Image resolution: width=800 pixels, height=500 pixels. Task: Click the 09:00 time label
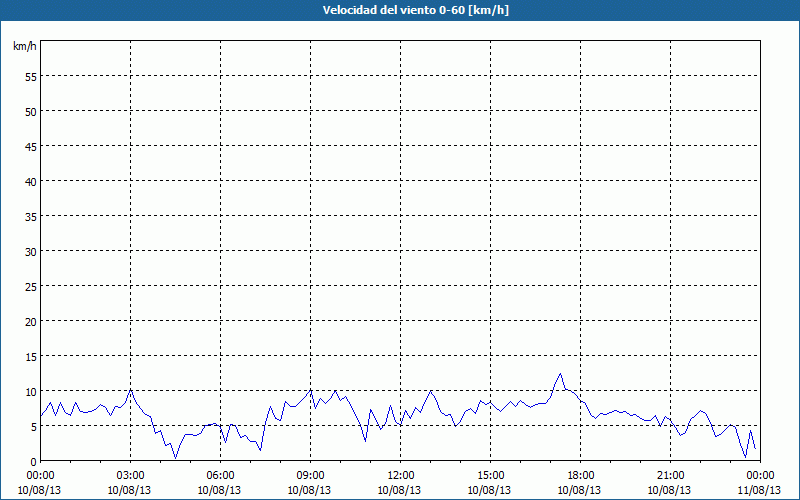coord(310,476)
